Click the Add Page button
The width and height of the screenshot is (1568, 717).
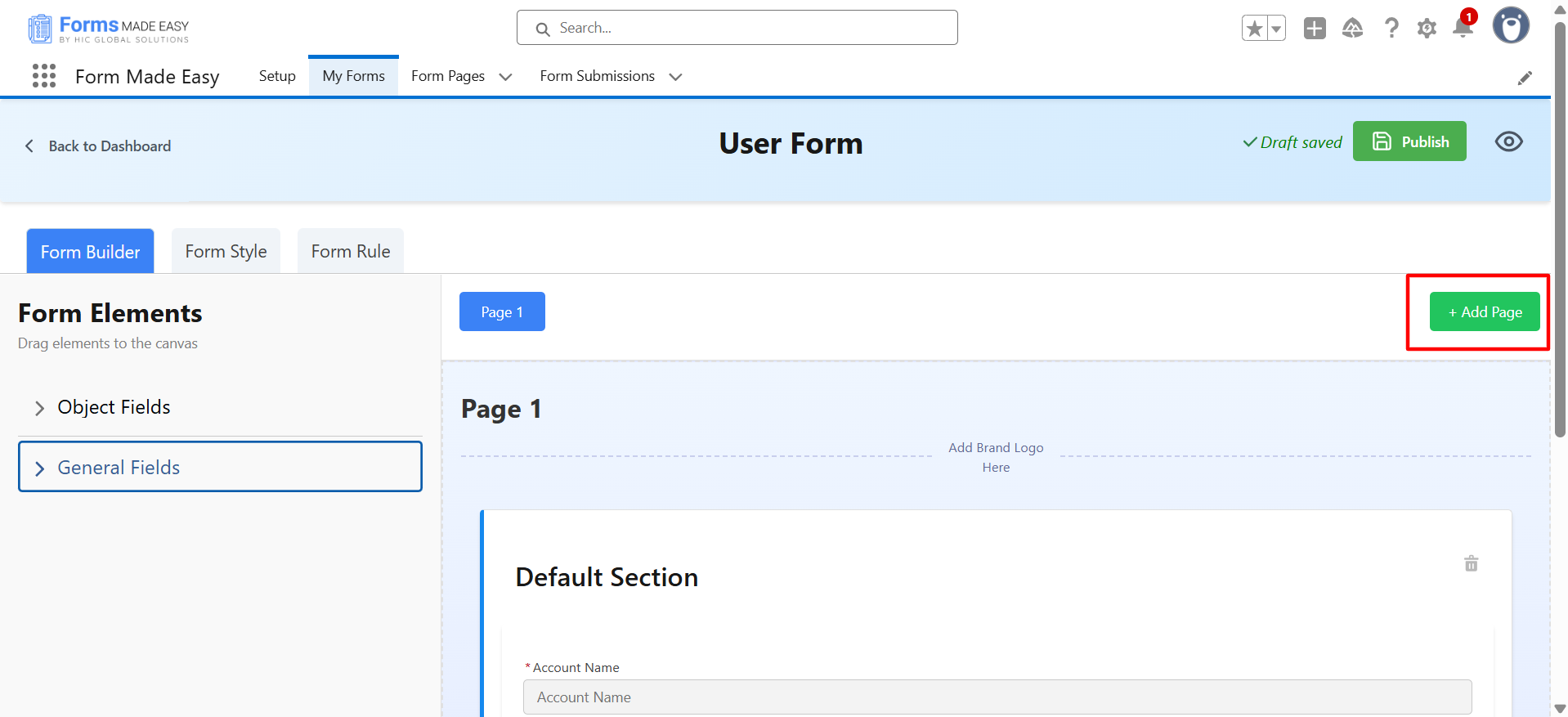(1485, 312)
